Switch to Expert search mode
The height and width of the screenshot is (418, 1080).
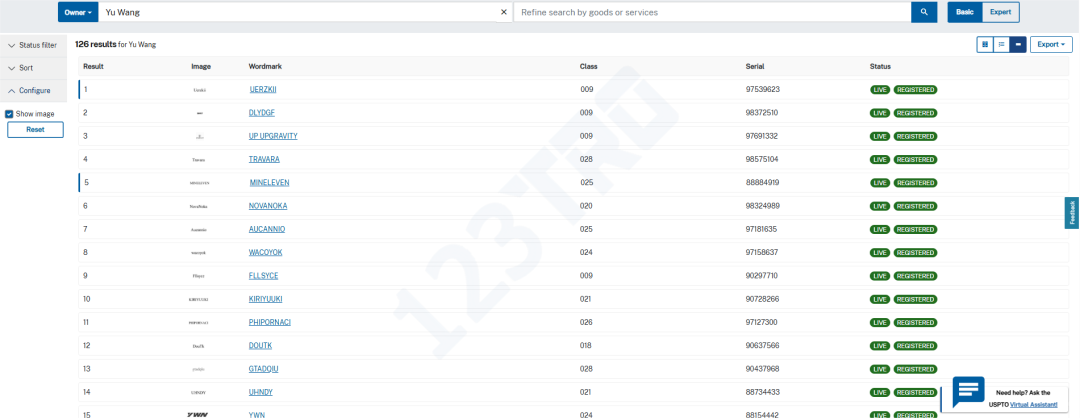[1000, 12]
